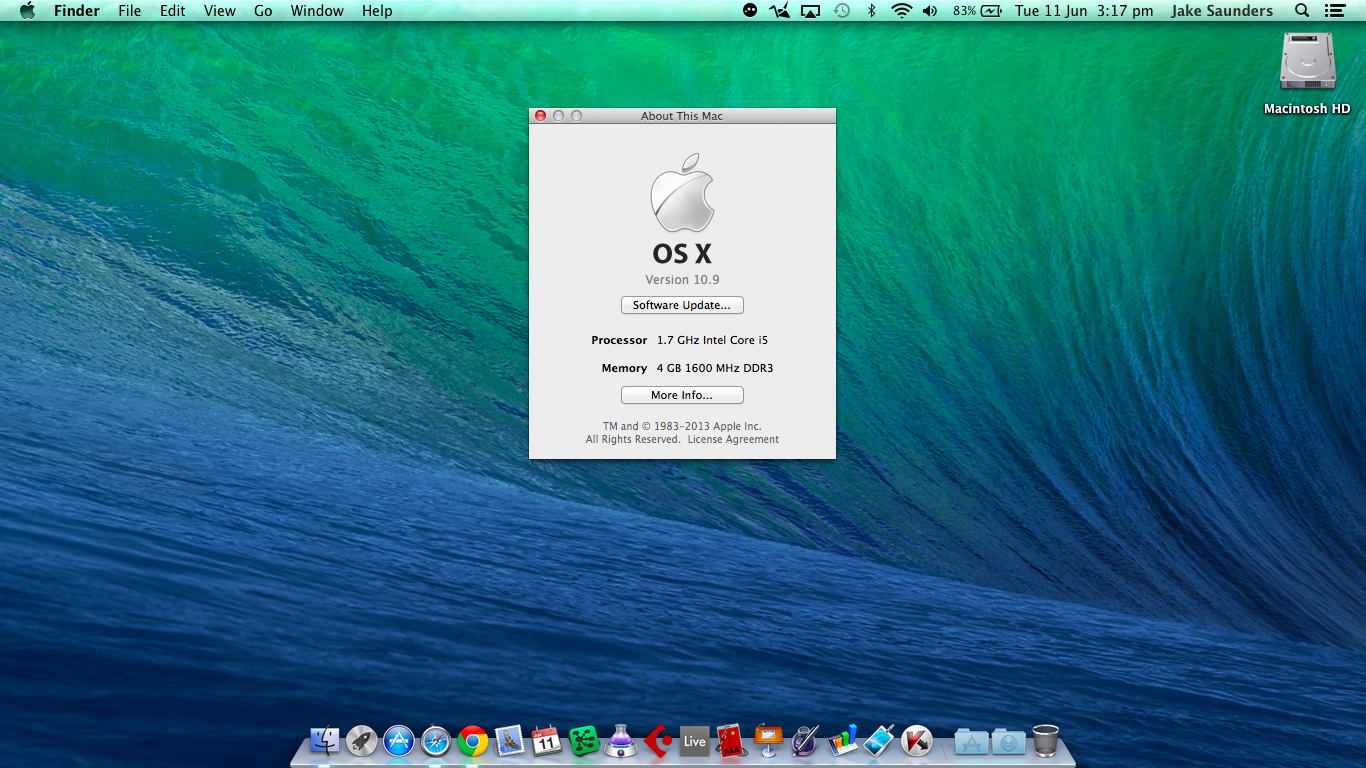Open the purple flask app in Dock
The image size is (1366, 768).
621,741
